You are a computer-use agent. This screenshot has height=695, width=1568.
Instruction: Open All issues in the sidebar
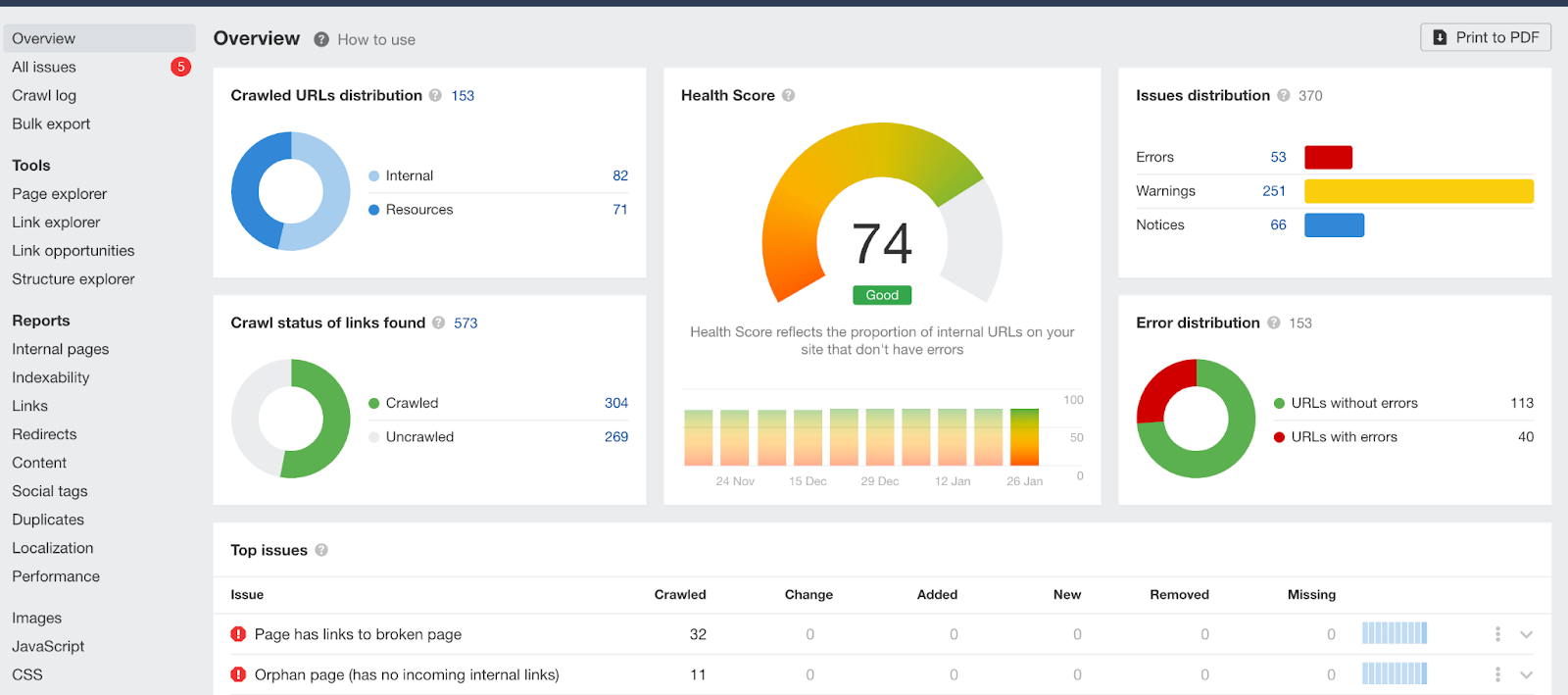tap(44, 67)
